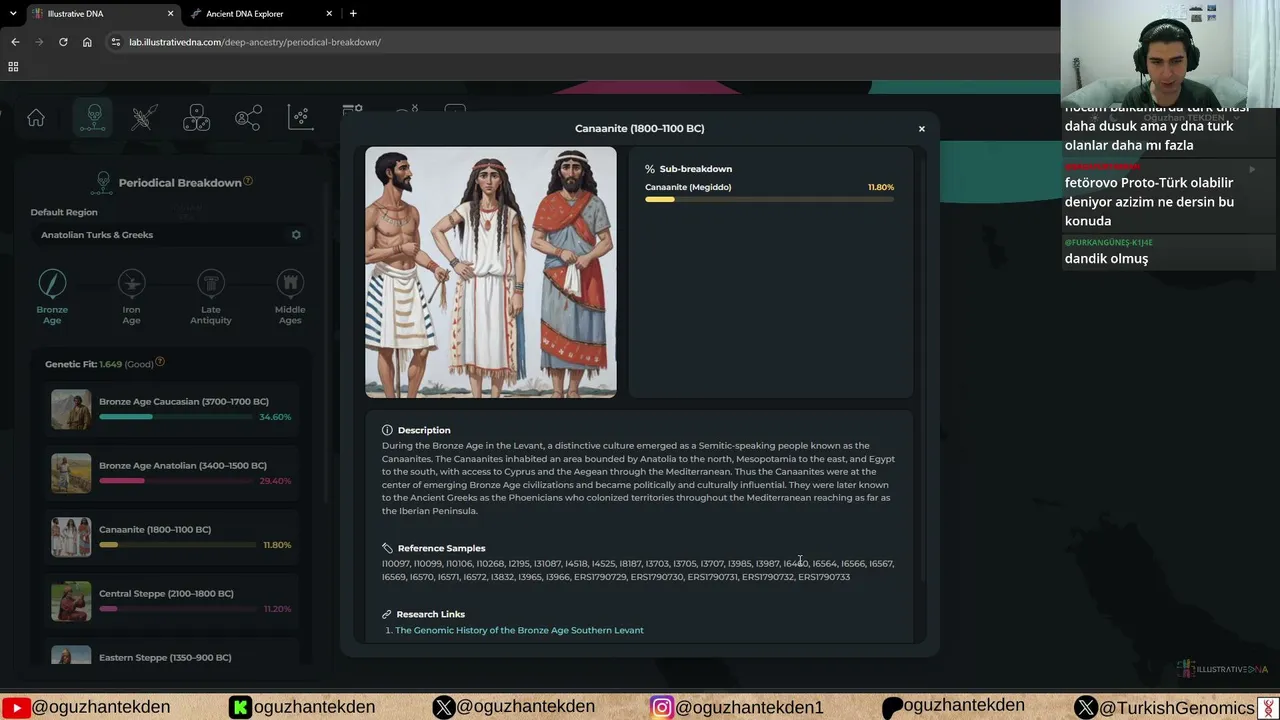This screenshot has width=1280, height=720.
Task: Click Canaanite (Megiddo) sub-breakdown label
Action: [x=688, y=187]
